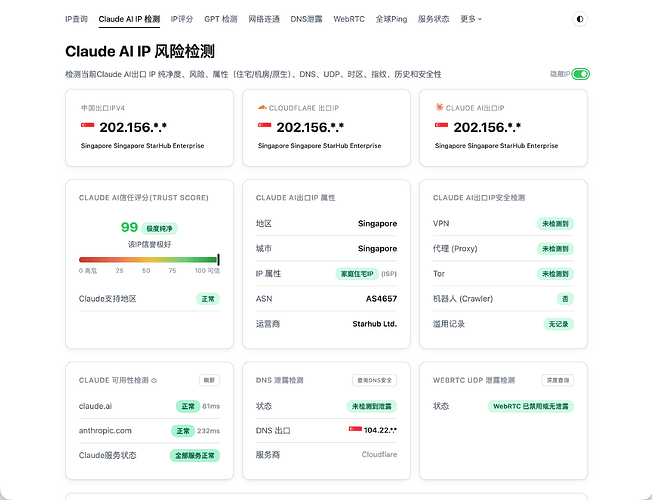
Task: Click the 刷新 button in availability card
Action: coord(209,380)
